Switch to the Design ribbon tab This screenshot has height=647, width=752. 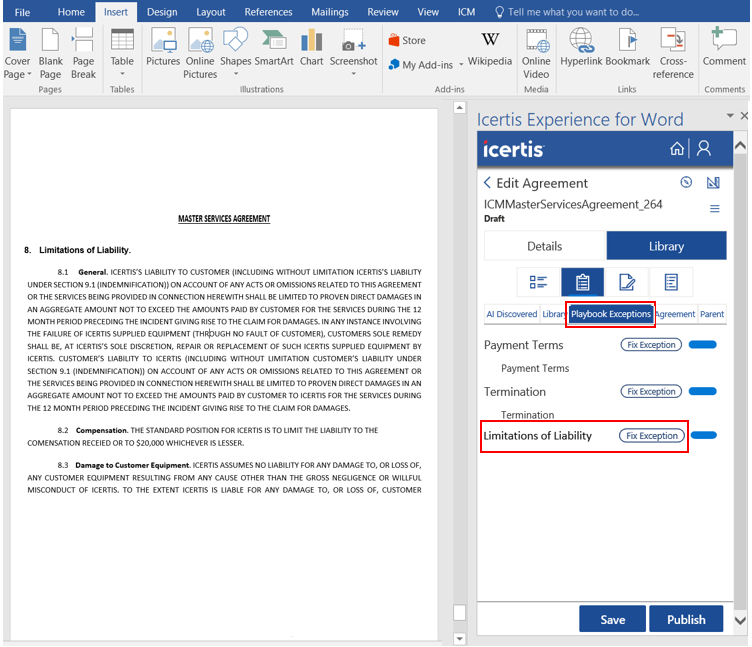click(x=162, y=12)
